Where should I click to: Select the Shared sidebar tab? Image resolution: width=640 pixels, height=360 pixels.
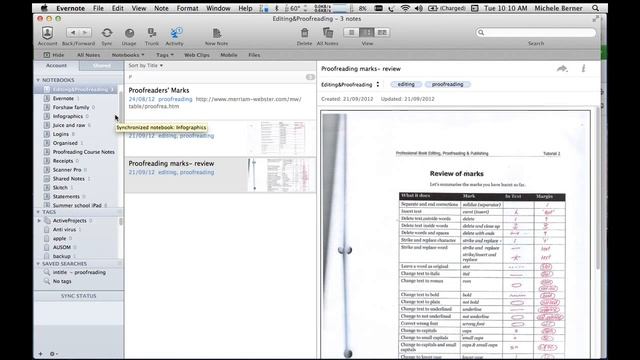click(x=101, y=65)
